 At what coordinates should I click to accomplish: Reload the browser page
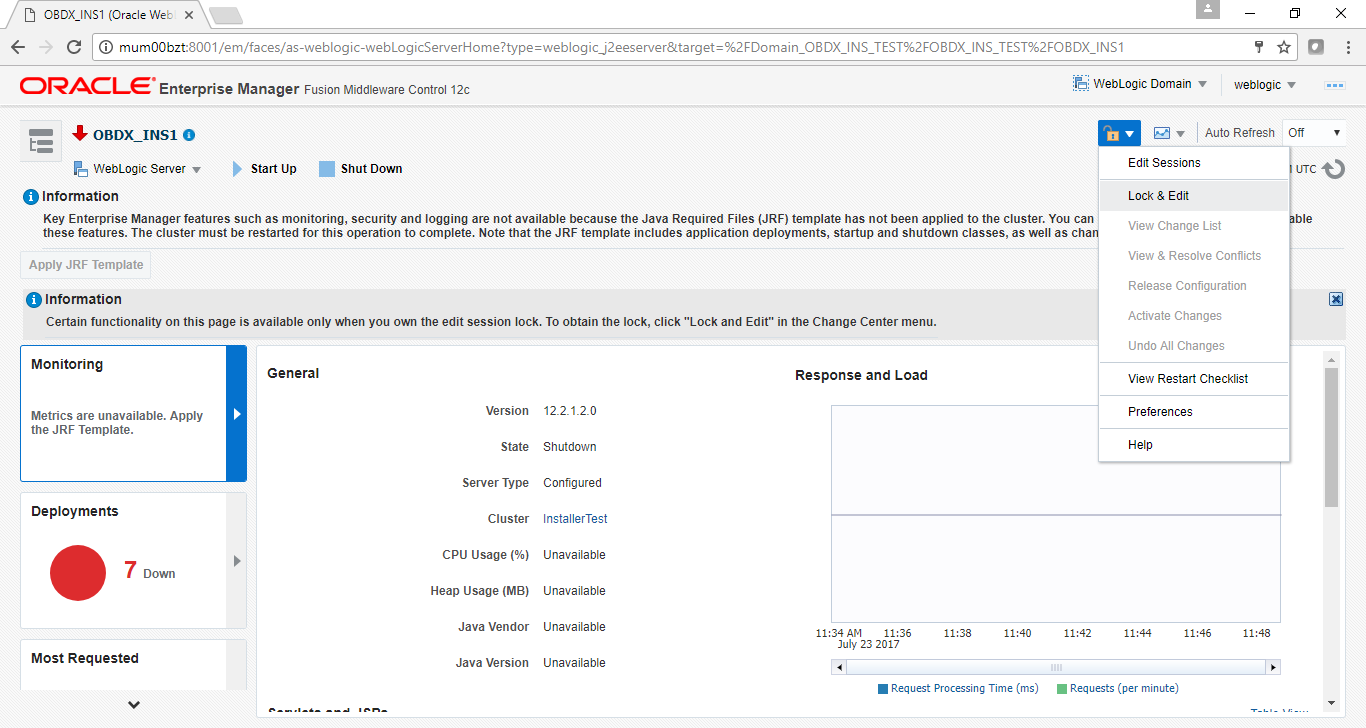[73, 47]
